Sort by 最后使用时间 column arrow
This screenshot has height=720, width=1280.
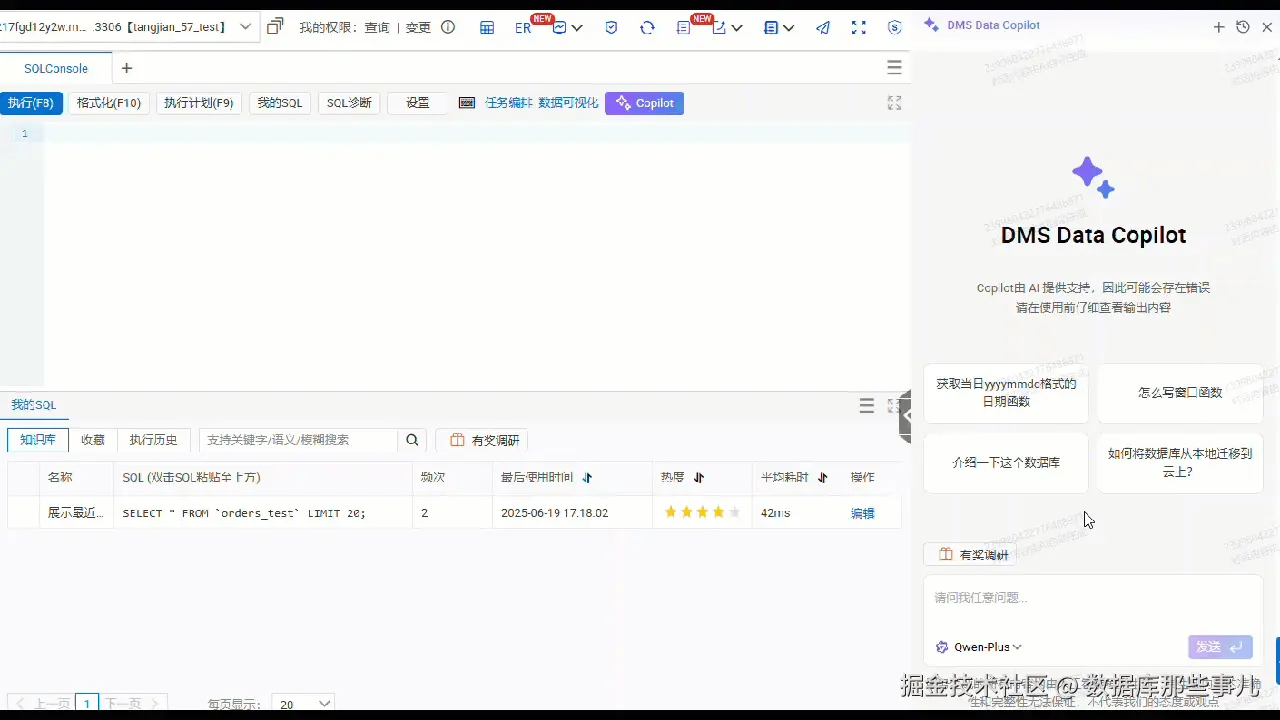[587, 478]
